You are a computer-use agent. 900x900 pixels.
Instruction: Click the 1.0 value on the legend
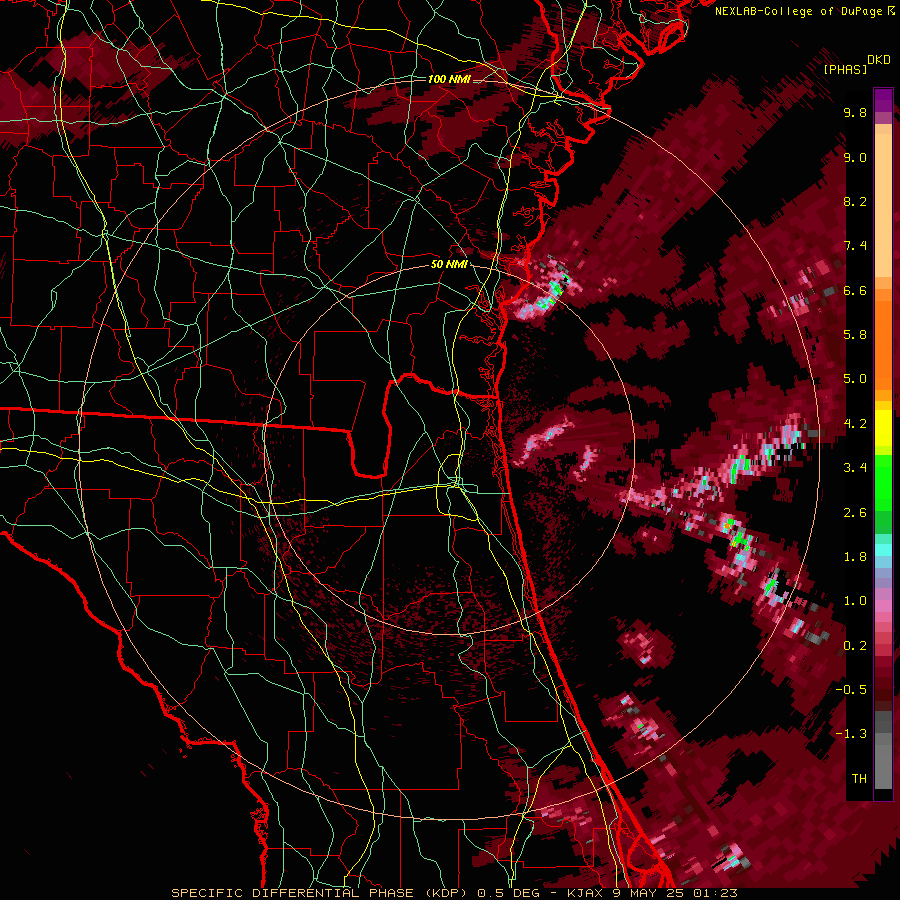(855, 601)
